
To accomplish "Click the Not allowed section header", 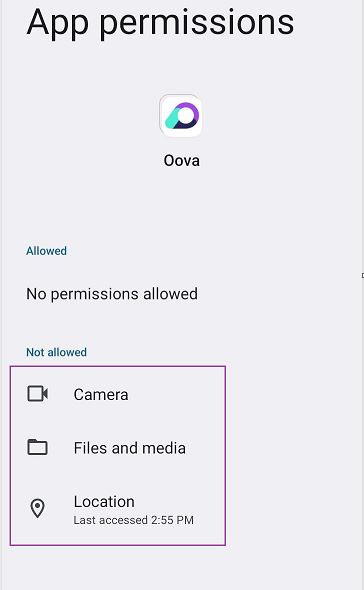I will click(56, 352).
